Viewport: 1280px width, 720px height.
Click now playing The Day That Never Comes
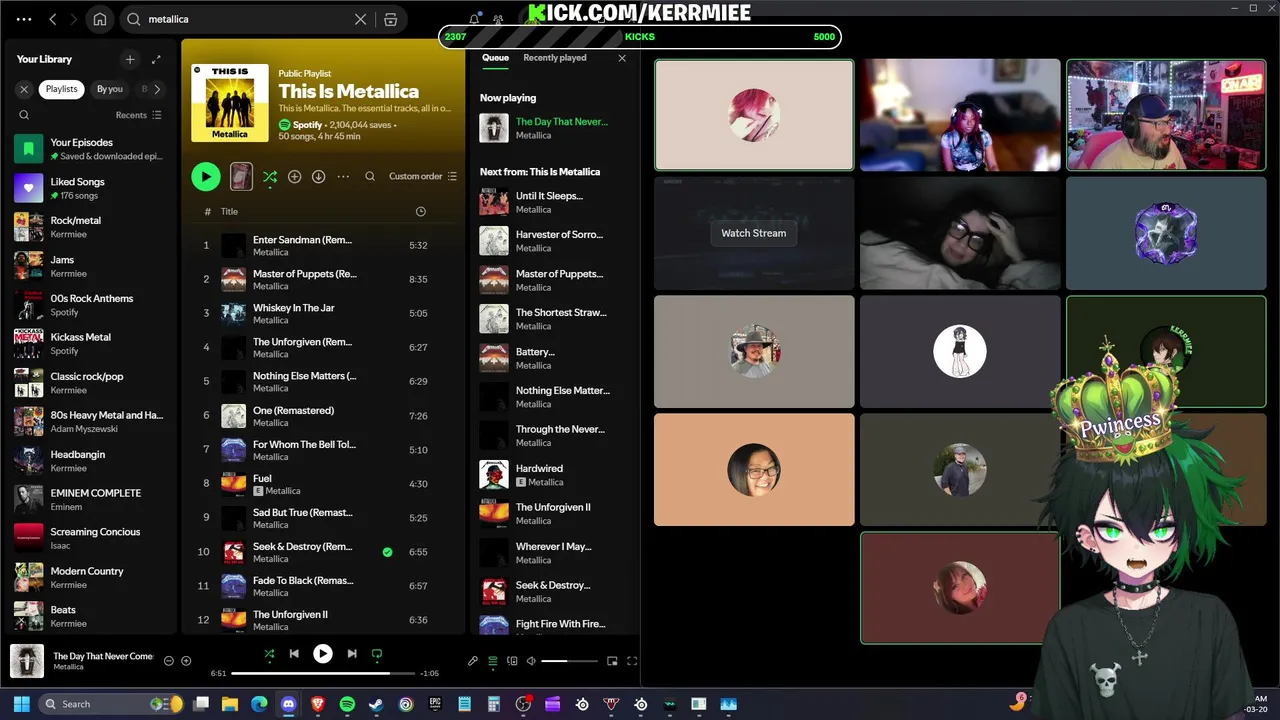[553, 128]
